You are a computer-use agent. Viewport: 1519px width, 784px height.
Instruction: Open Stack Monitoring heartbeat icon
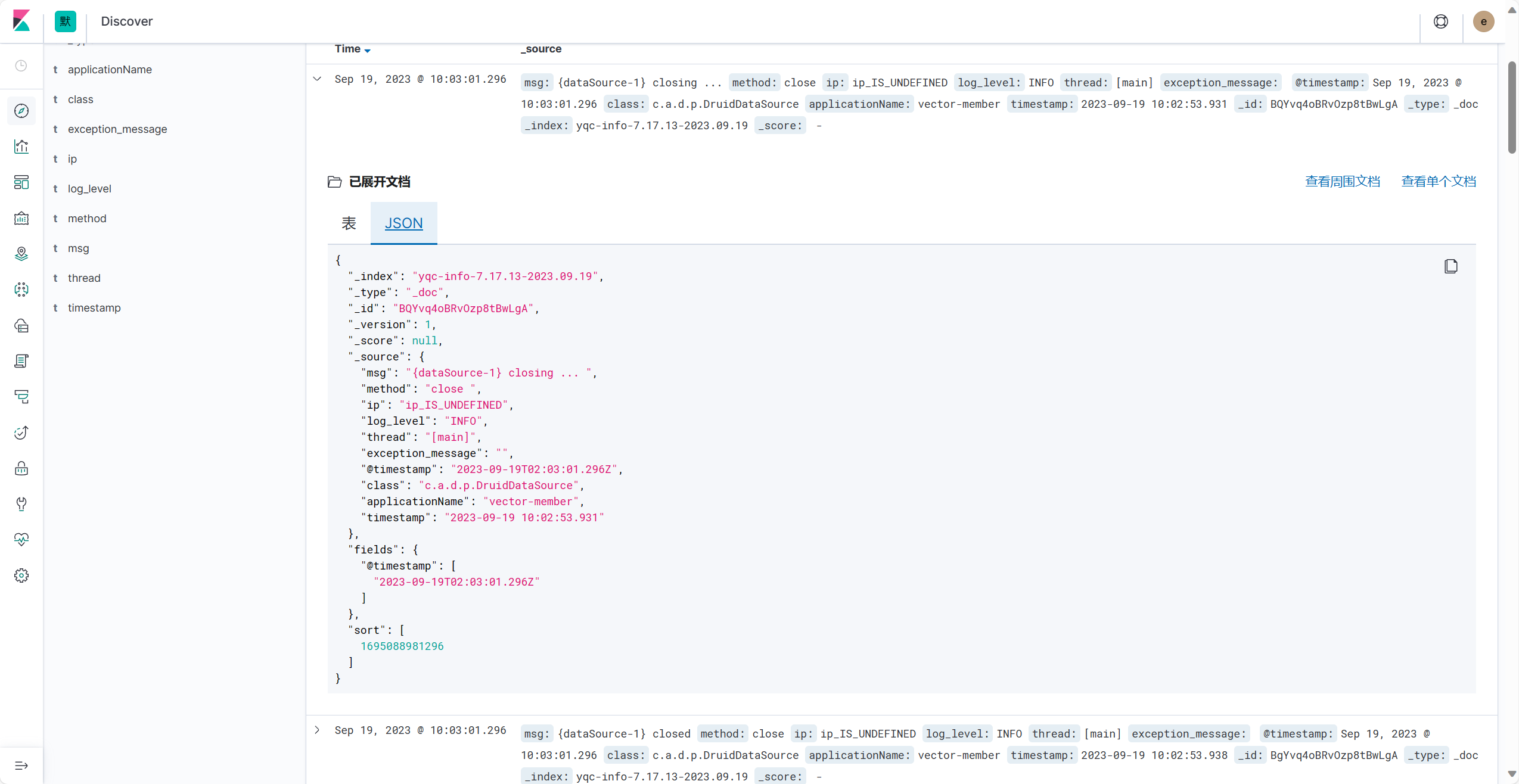click(x=21, y=540)
